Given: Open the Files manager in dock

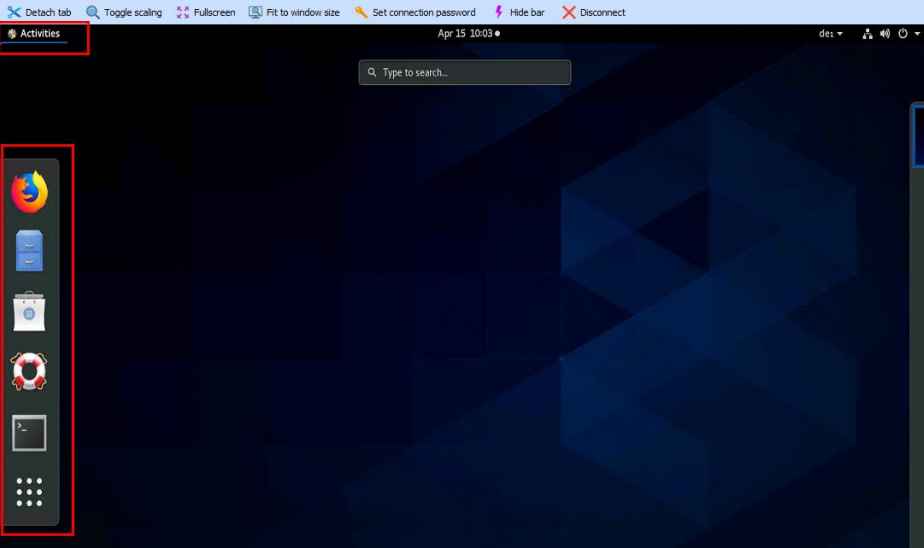Looking at the screenshot, I should coord(29,250).
